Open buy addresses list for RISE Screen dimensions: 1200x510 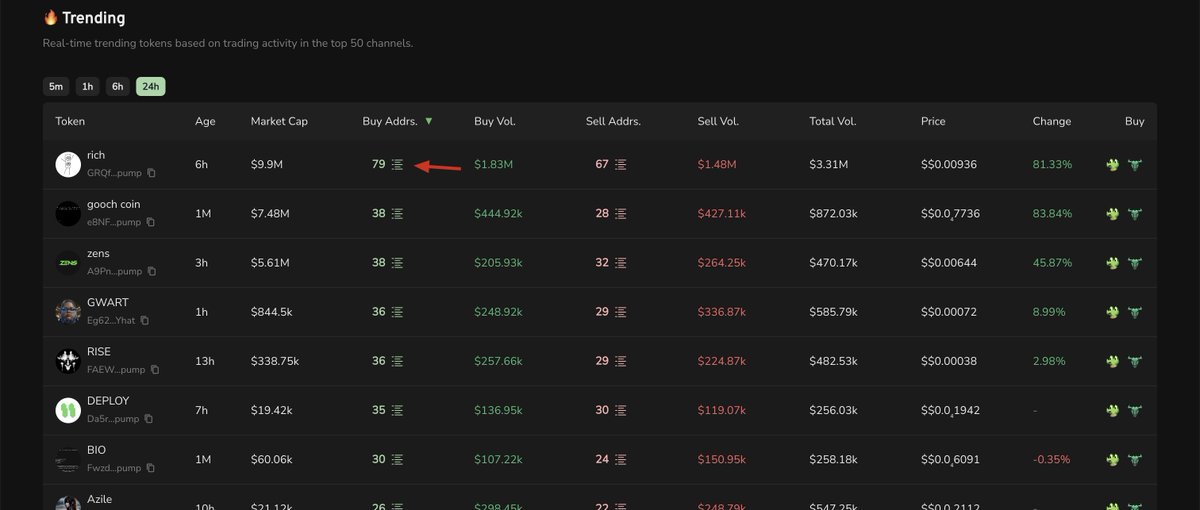point(397,361)
